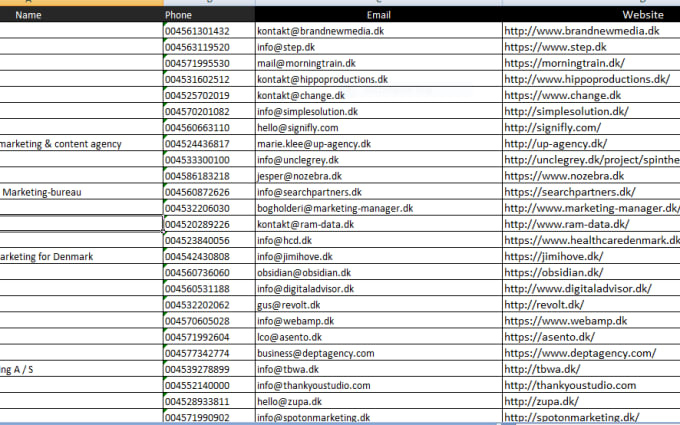Screen dimensions: 680x425
Task: Select email kontakt@brandnewmedia.dk
Action: click(x=320, y=31)
